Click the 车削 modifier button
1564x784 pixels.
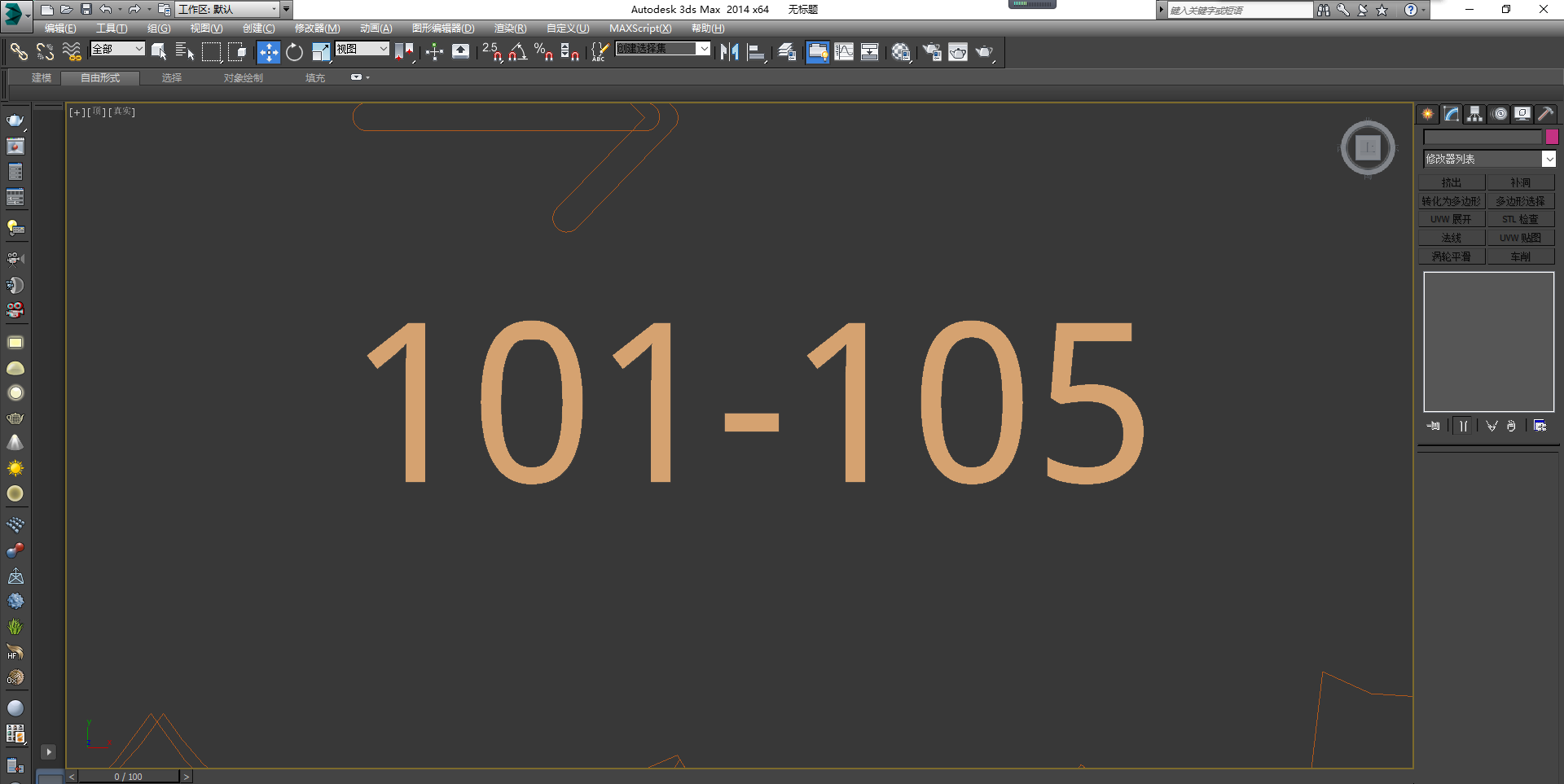[1521, 256]
